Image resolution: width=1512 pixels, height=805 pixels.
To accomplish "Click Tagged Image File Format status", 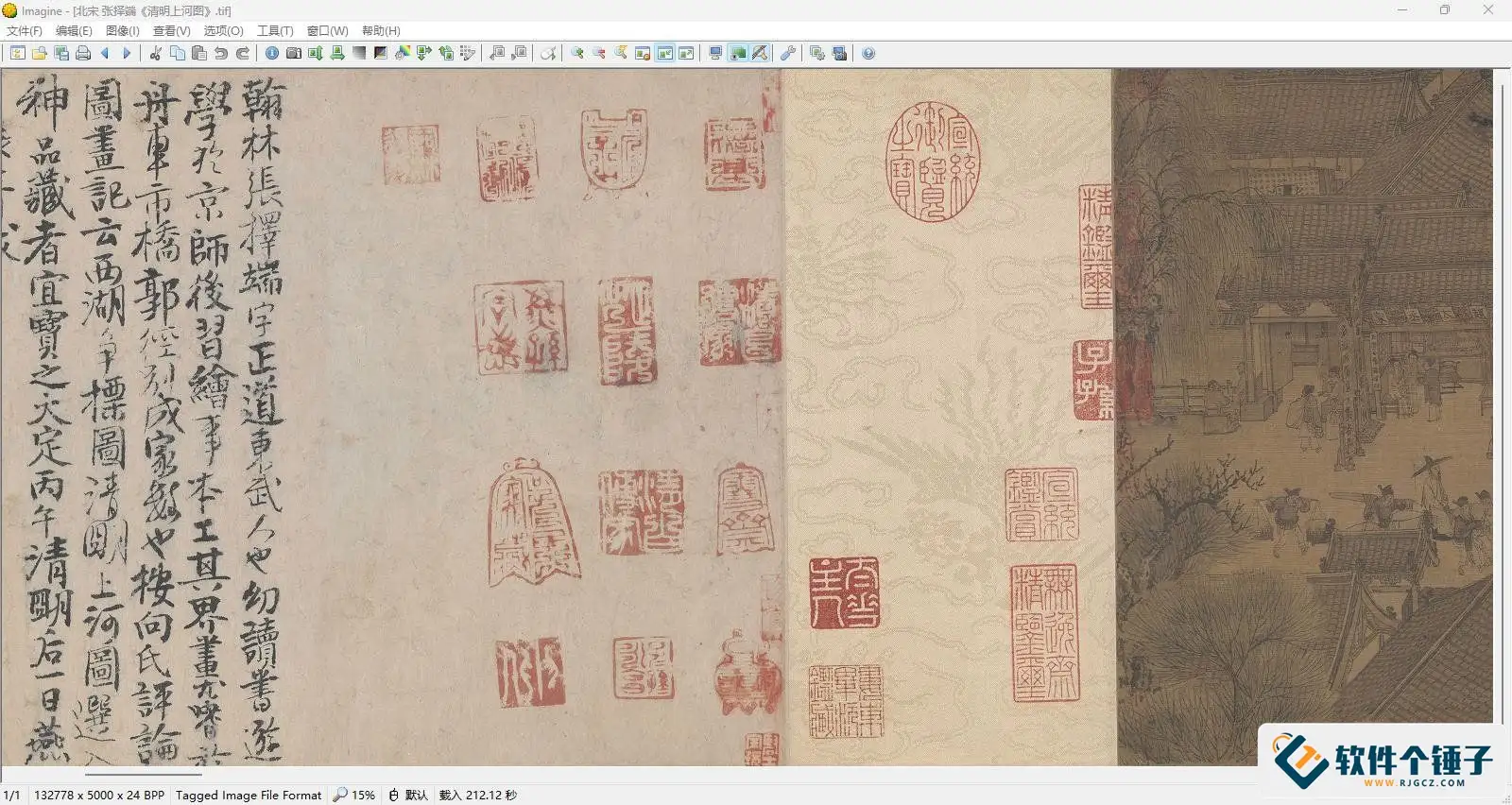I will click(249, 796).
